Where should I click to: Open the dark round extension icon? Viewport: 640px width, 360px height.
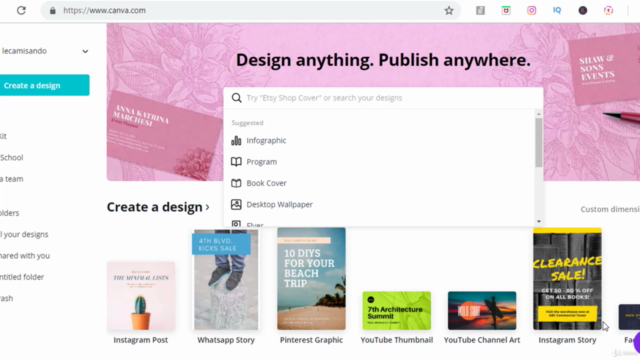tap(583, 11)
